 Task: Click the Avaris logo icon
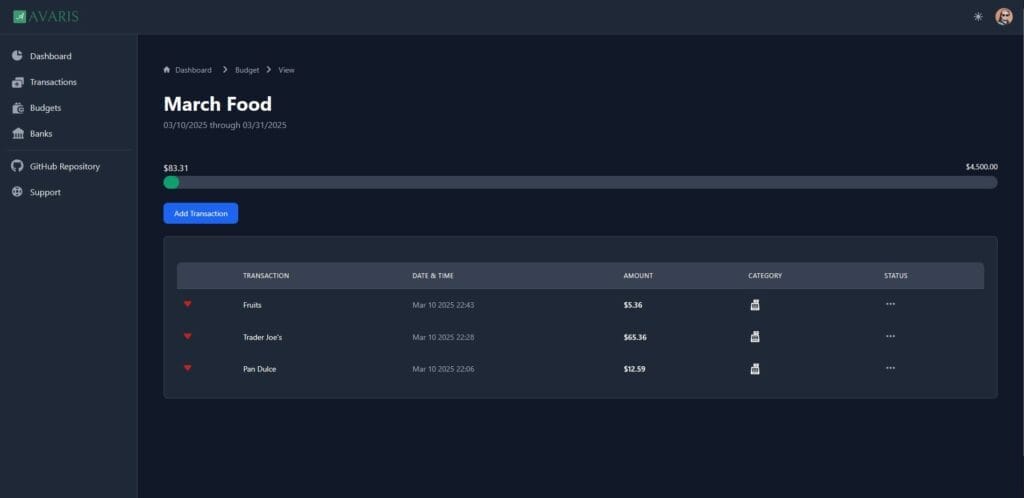[19, 16]
